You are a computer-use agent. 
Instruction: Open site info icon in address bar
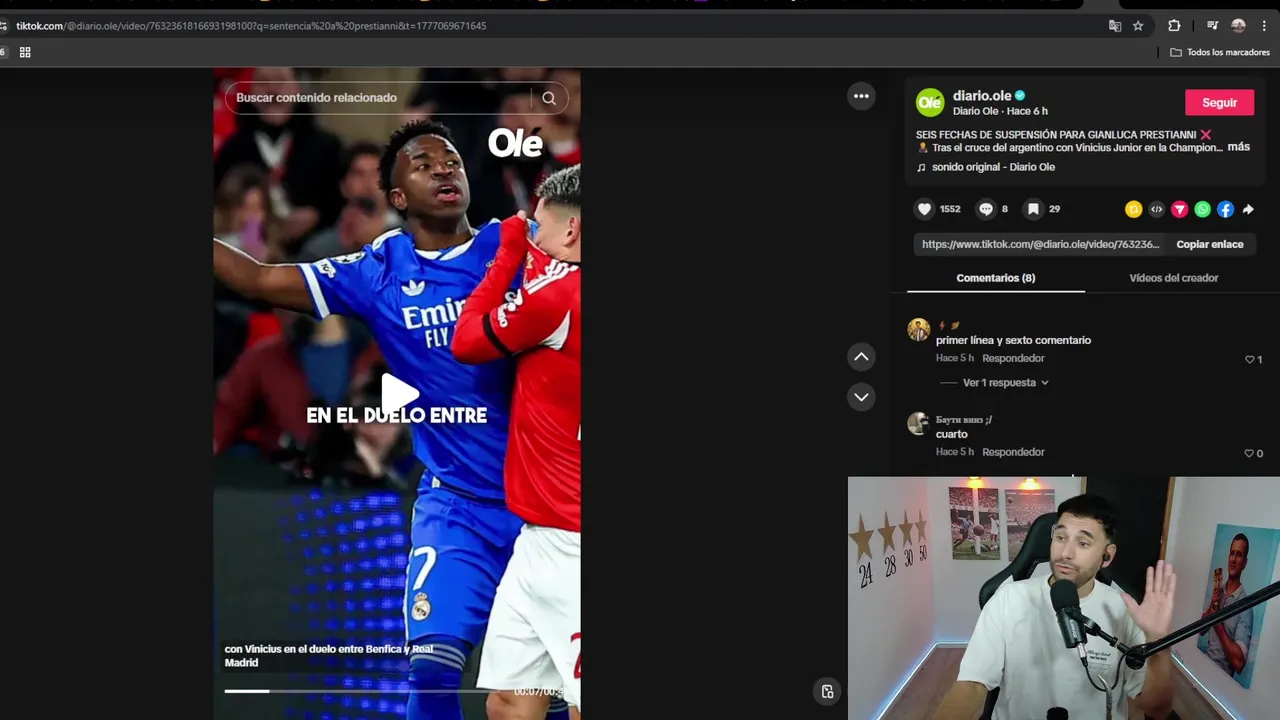tap(4, 26)
